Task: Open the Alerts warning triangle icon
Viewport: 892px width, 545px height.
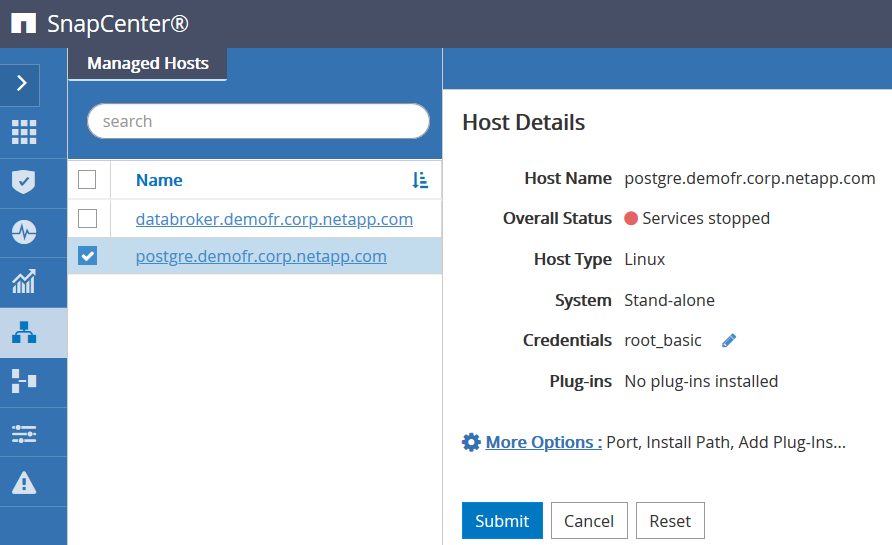Action: tap(24, 483)
